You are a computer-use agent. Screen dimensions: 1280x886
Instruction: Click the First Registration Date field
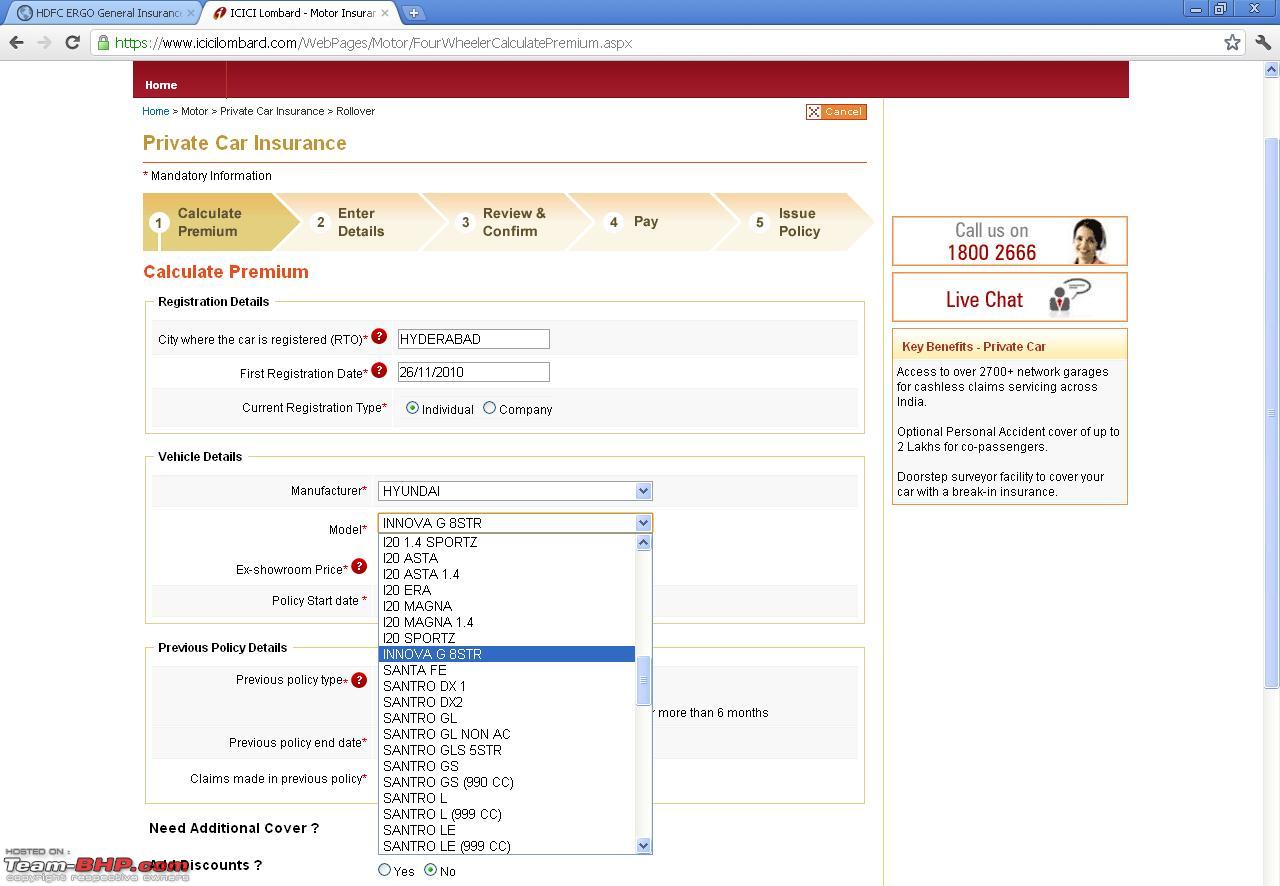[474, 372]
